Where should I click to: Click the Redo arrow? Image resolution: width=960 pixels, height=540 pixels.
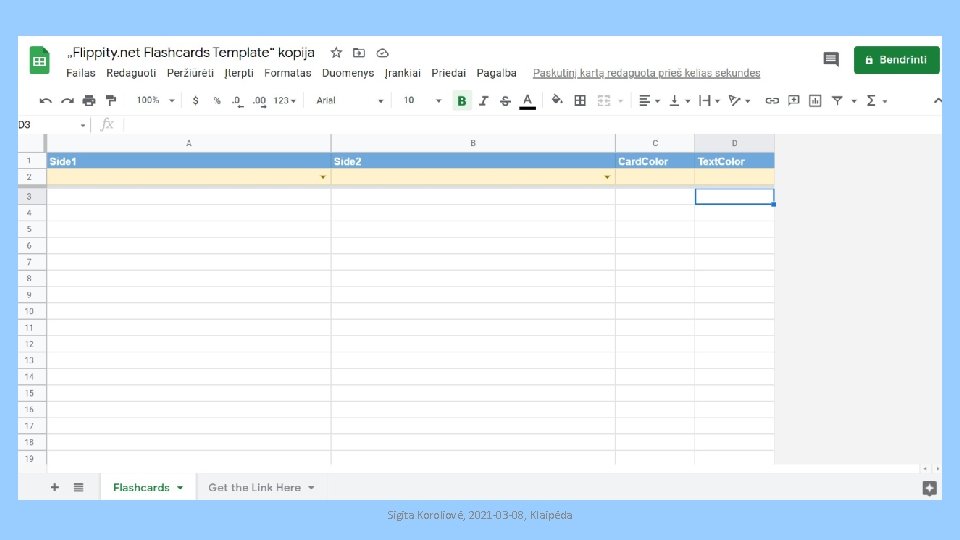pos(67,100)
